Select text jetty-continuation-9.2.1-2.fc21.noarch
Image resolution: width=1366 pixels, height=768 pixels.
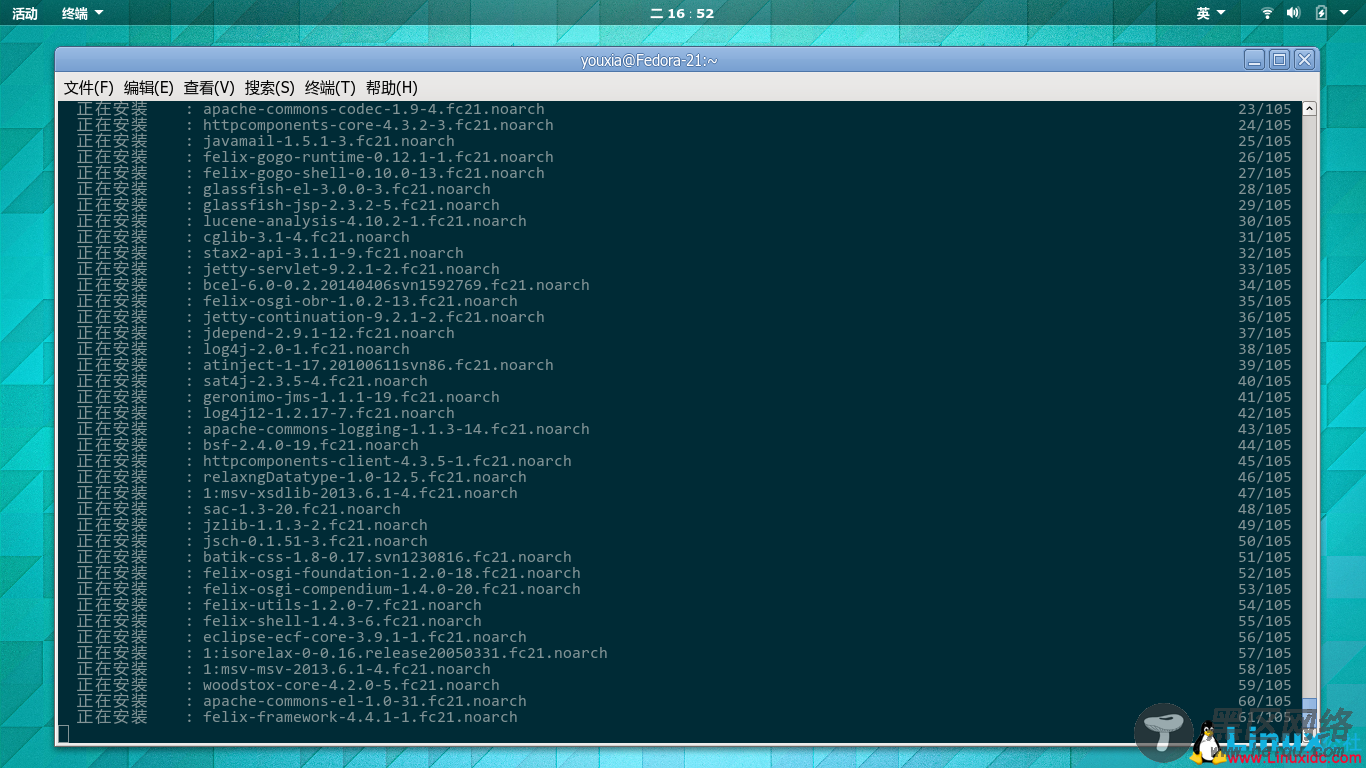(374, 317)
